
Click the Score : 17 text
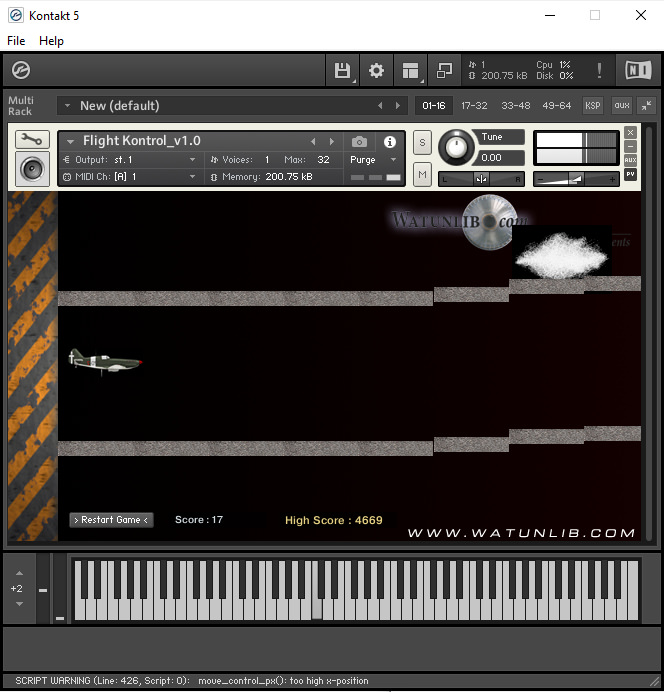coord(199,520)
